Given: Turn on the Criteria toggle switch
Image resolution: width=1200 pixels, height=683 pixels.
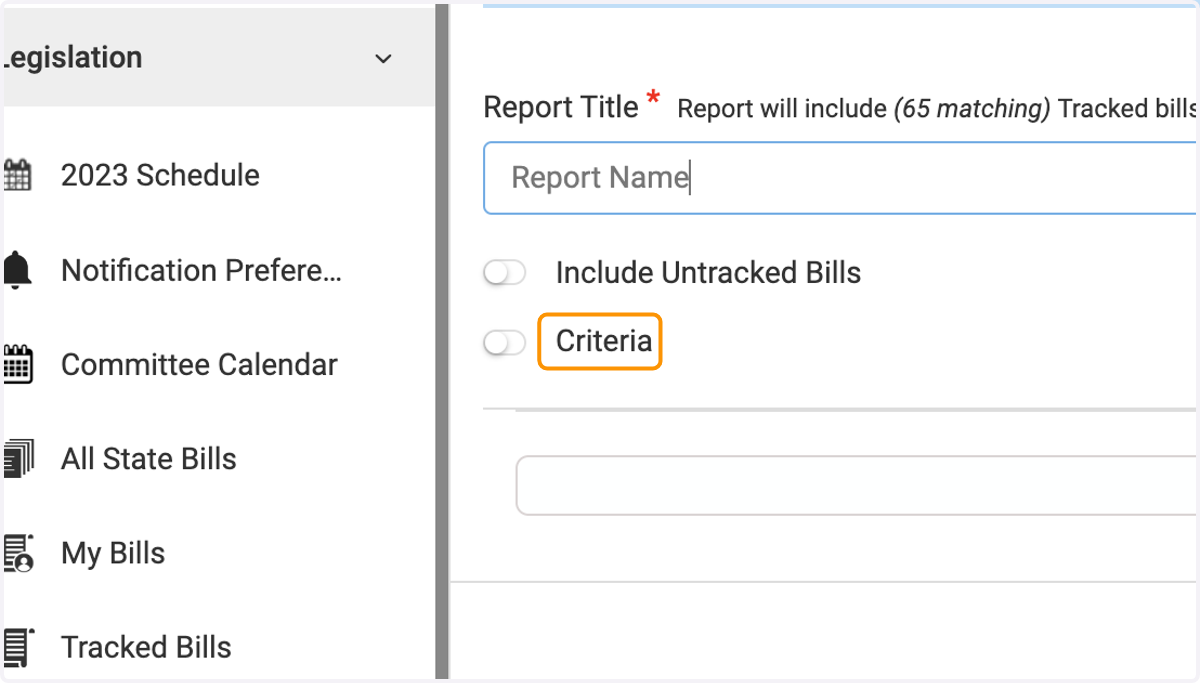Looking at the screenshot, I should pyautogui.click(x=504, y=343).
